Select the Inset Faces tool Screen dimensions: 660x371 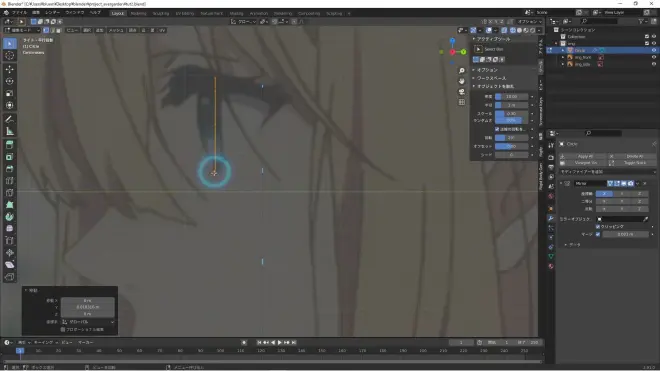10,157
